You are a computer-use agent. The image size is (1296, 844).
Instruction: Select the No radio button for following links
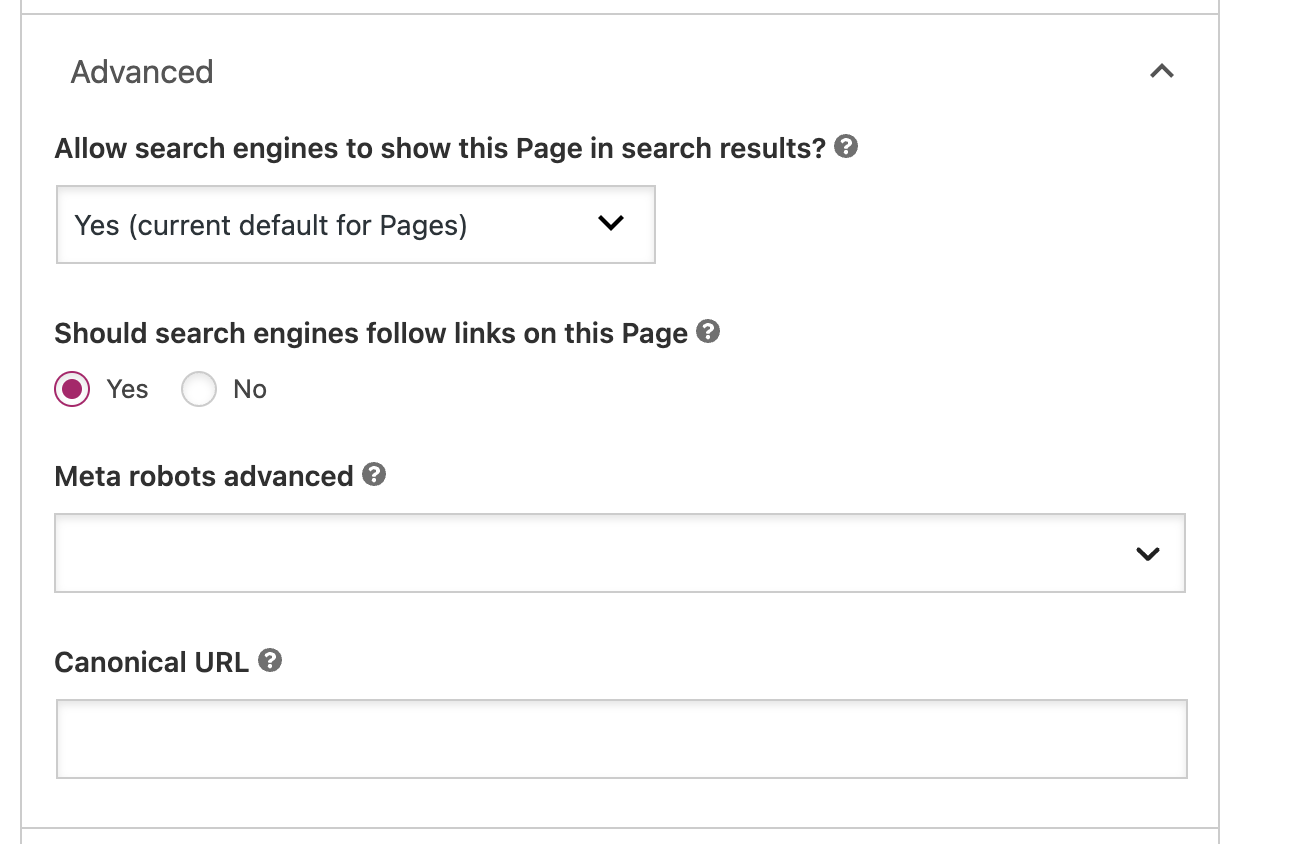coord(199,389)
